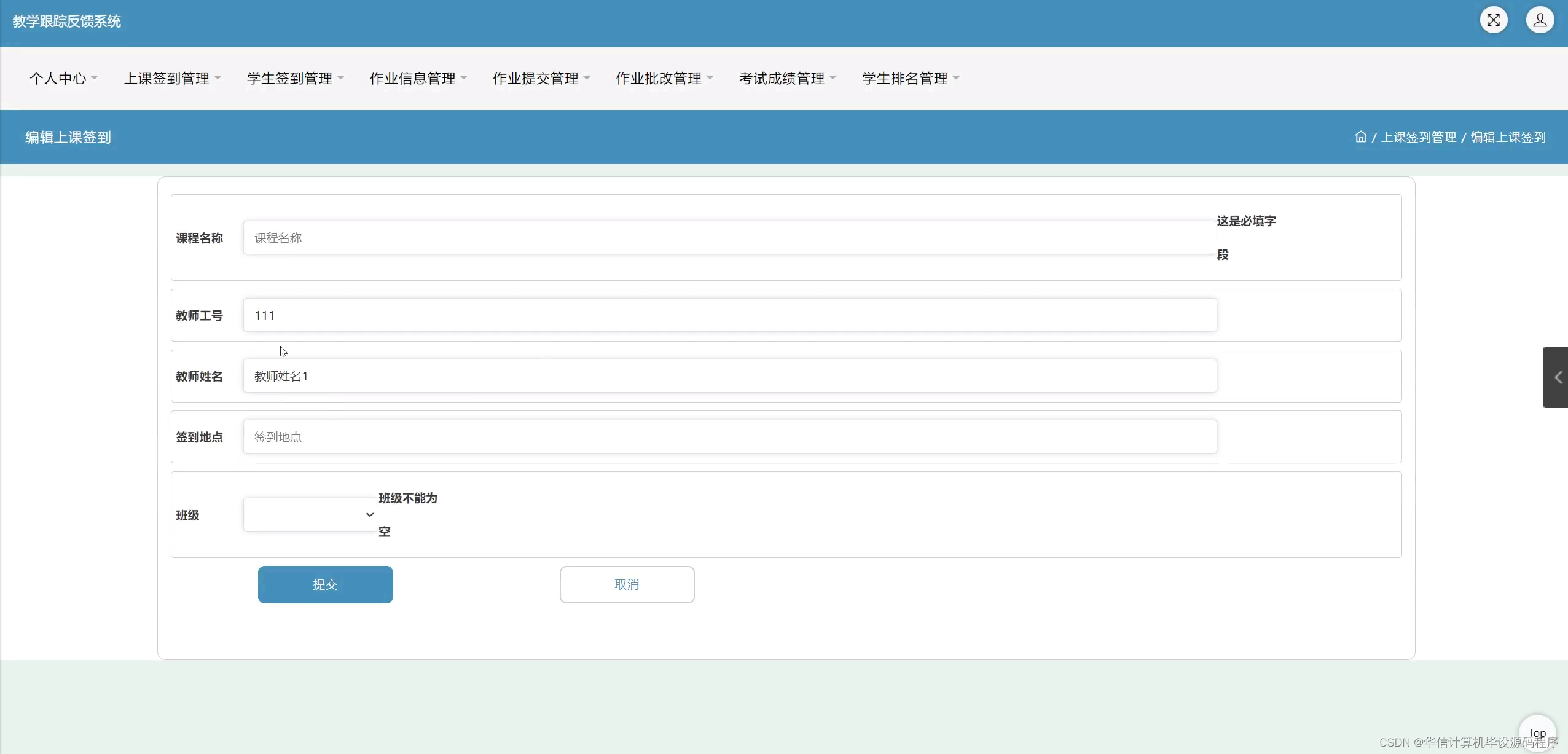Viewport: 1568px width, 754px height.
Task: Open the user profile icon
Action: pyautogui.click(x=1540, y=20)
